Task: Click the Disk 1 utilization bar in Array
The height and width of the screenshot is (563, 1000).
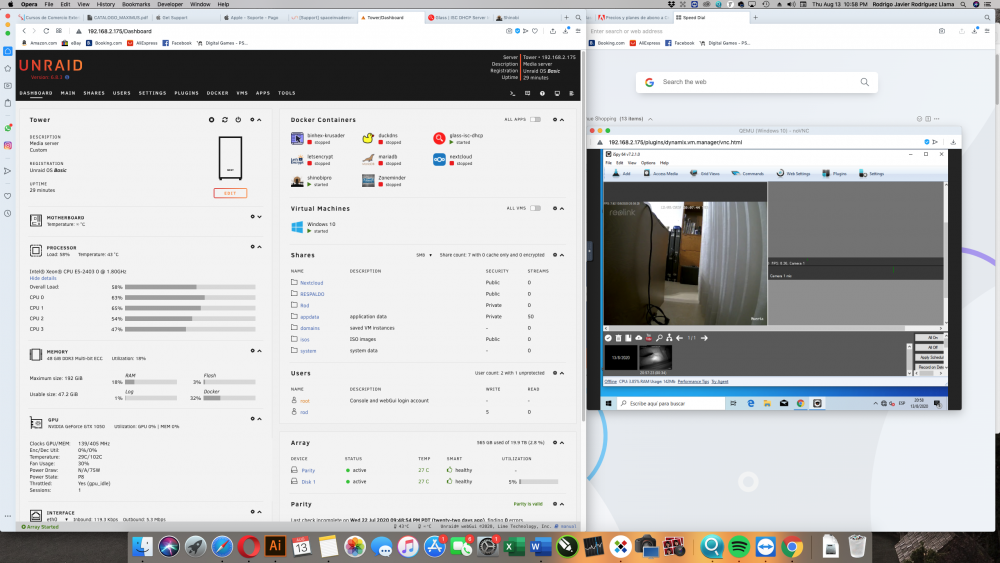Action: 539,482
